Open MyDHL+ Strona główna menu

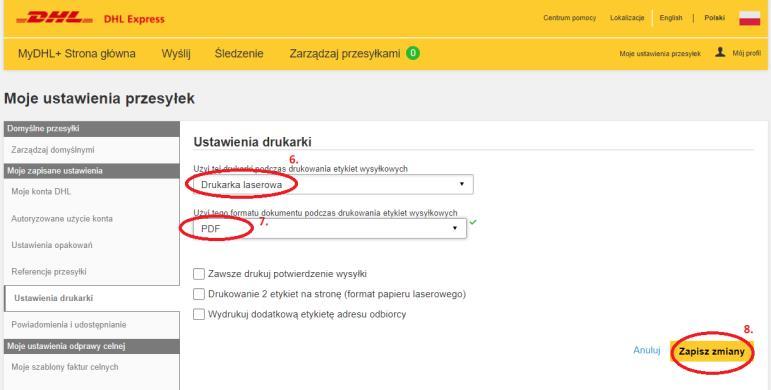click(x=77, y=54)
